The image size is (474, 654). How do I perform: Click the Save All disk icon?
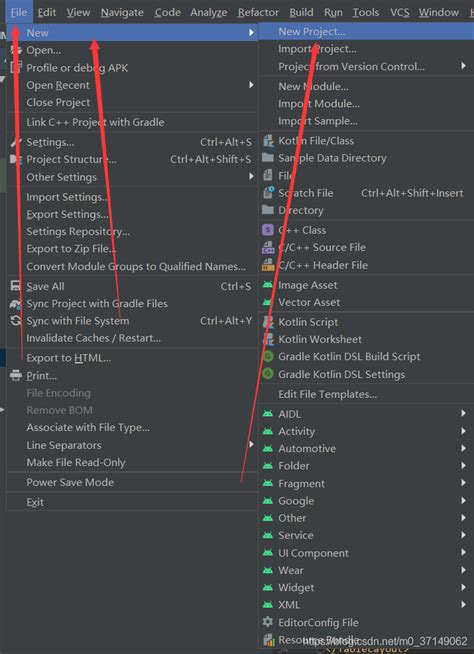pyautogui.click(x=15, y=286)
